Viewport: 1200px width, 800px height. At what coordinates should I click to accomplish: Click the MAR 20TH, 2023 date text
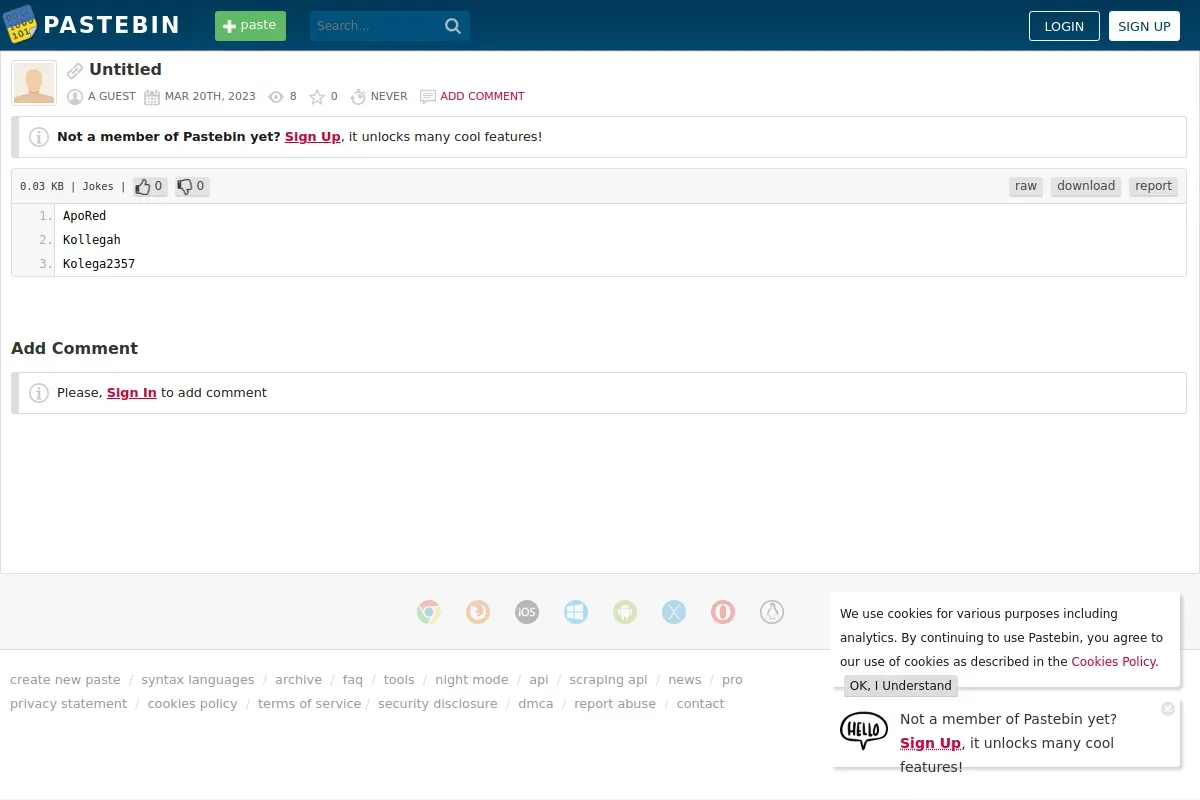210,97
